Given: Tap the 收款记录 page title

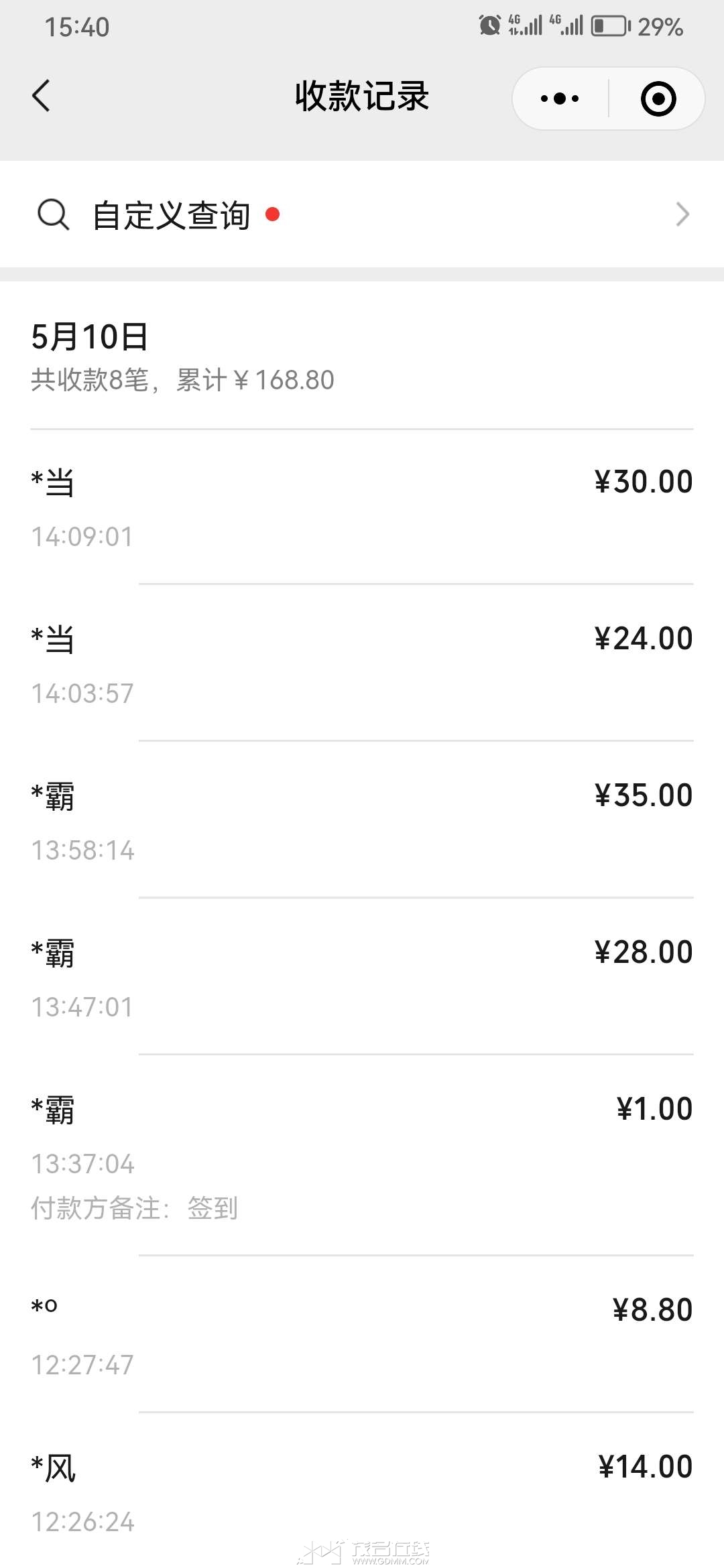Looking at the screenshot, I should tap(362, 96).
